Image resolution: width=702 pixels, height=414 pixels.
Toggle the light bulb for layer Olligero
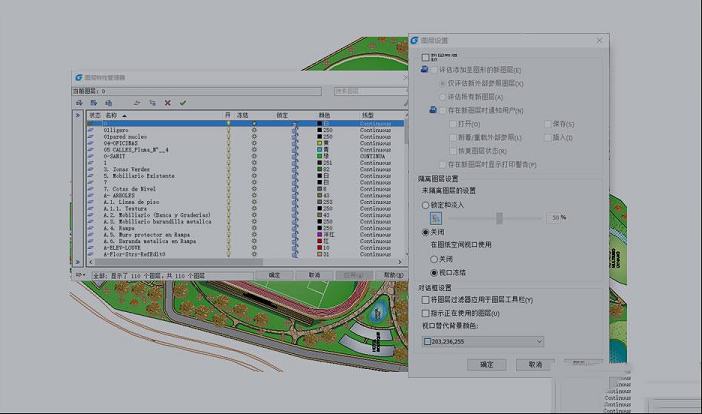228,130
